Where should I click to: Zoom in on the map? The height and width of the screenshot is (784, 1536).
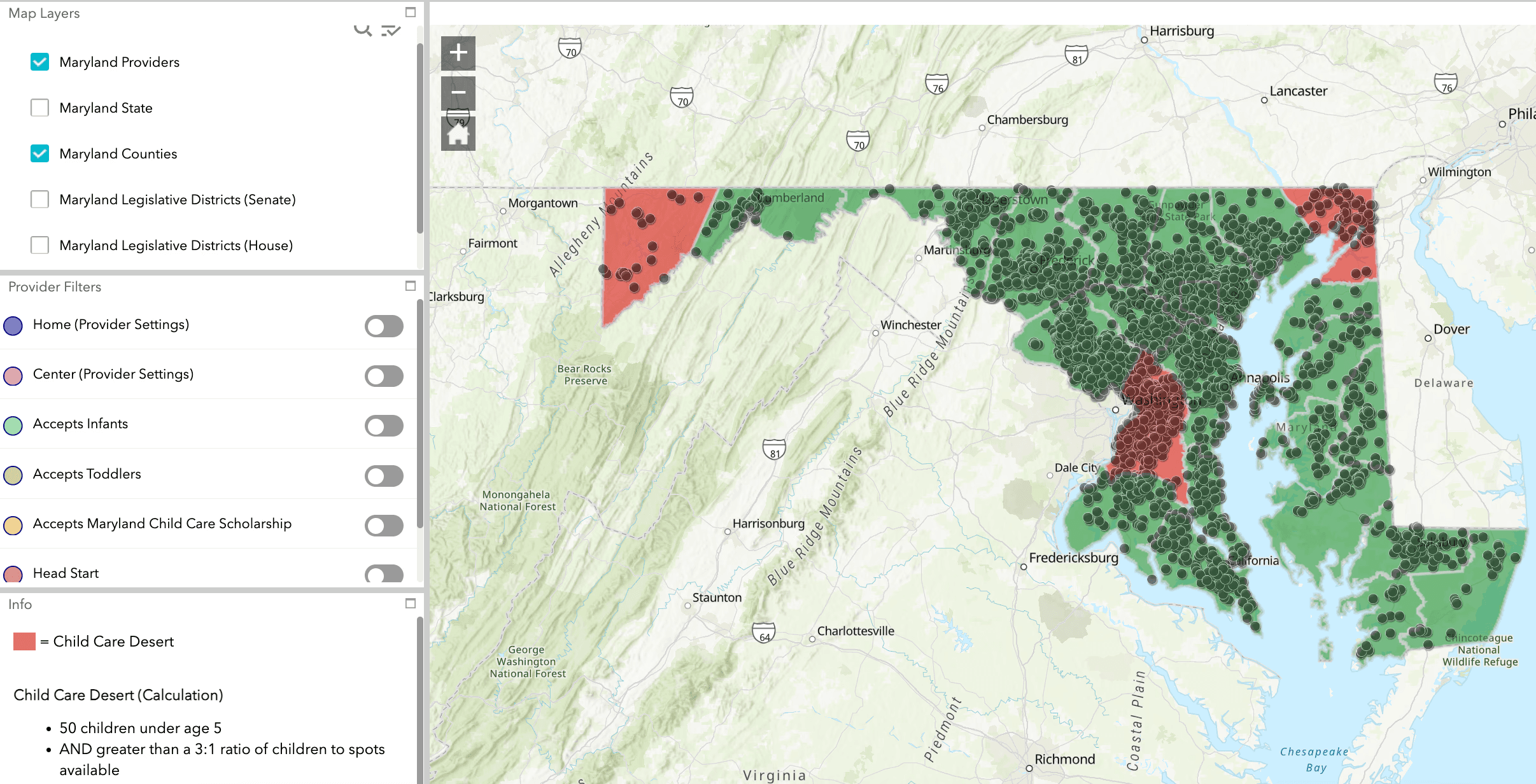tap(458, 52)
